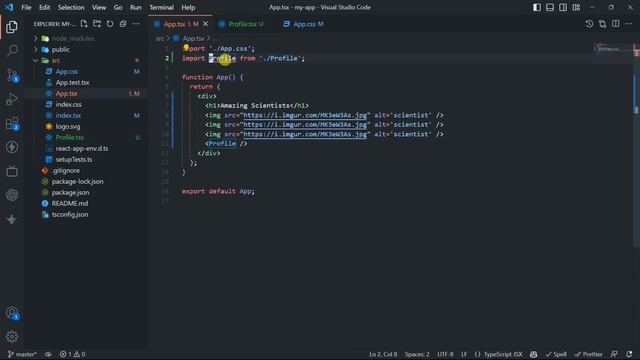The height and width of the screenshot is (360, 640).
Task: Open first imgur image URL link
Action: tap(305, 115)
